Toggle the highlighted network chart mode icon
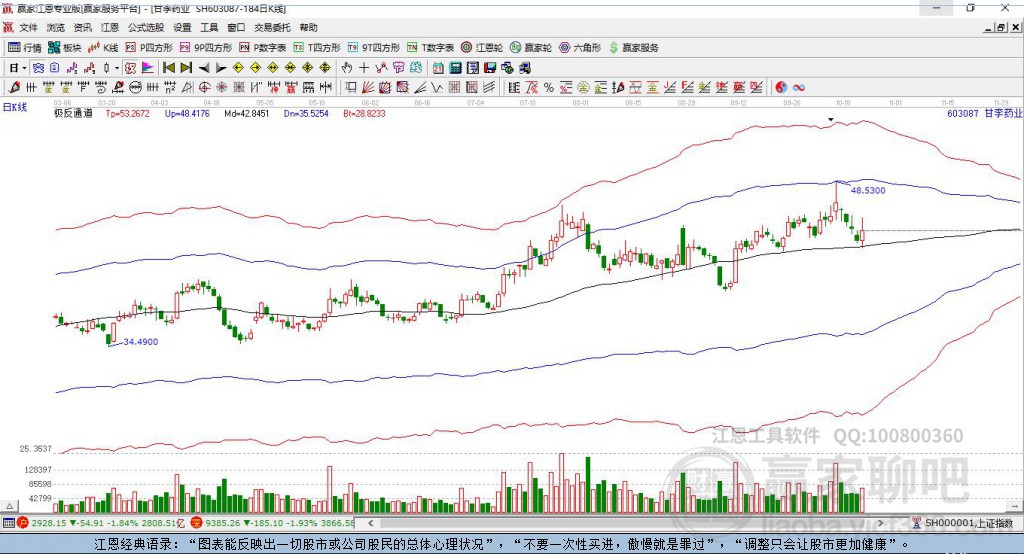The height and width of the screenshot is (554, 1024). coord(39,68)
